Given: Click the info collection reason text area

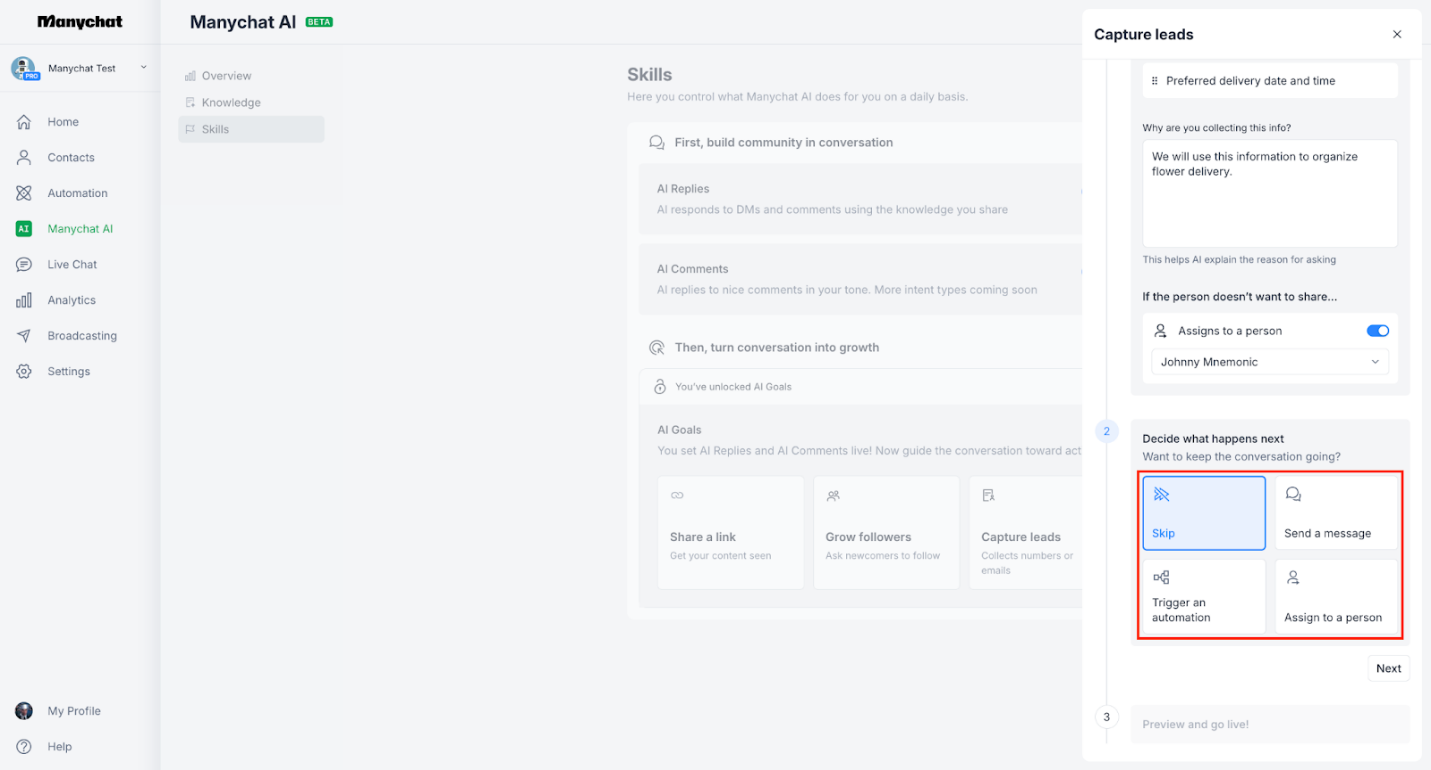Looking at the screenshot, I should [1269, 193].
